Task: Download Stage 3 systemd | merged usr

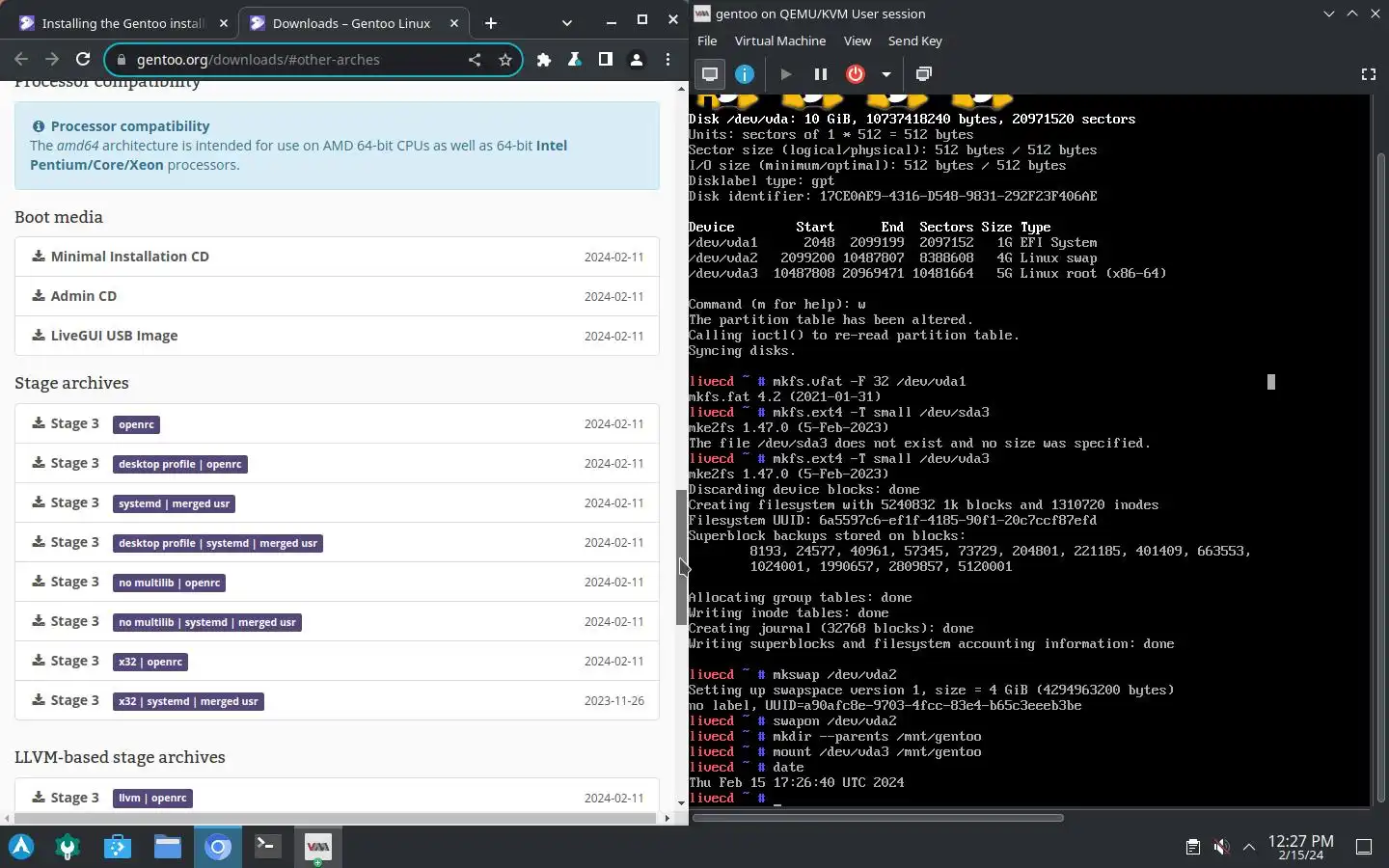Action: (x=337, y=502)
